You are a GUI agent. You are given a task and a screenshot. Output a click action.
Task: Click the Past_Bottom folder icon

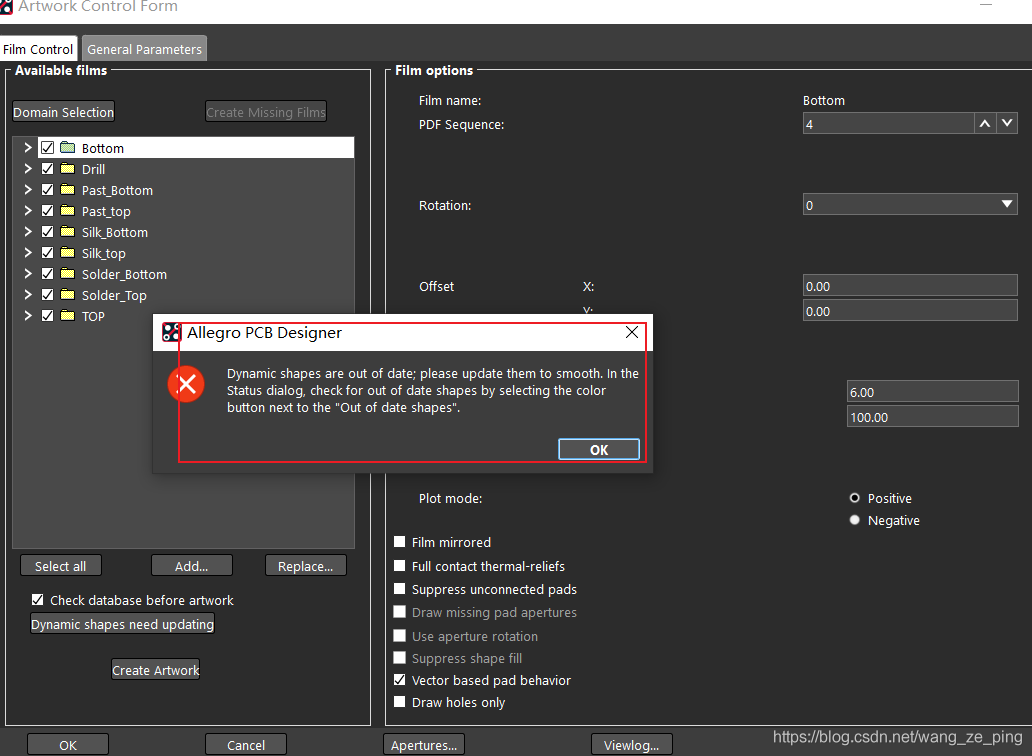[67, 189]
